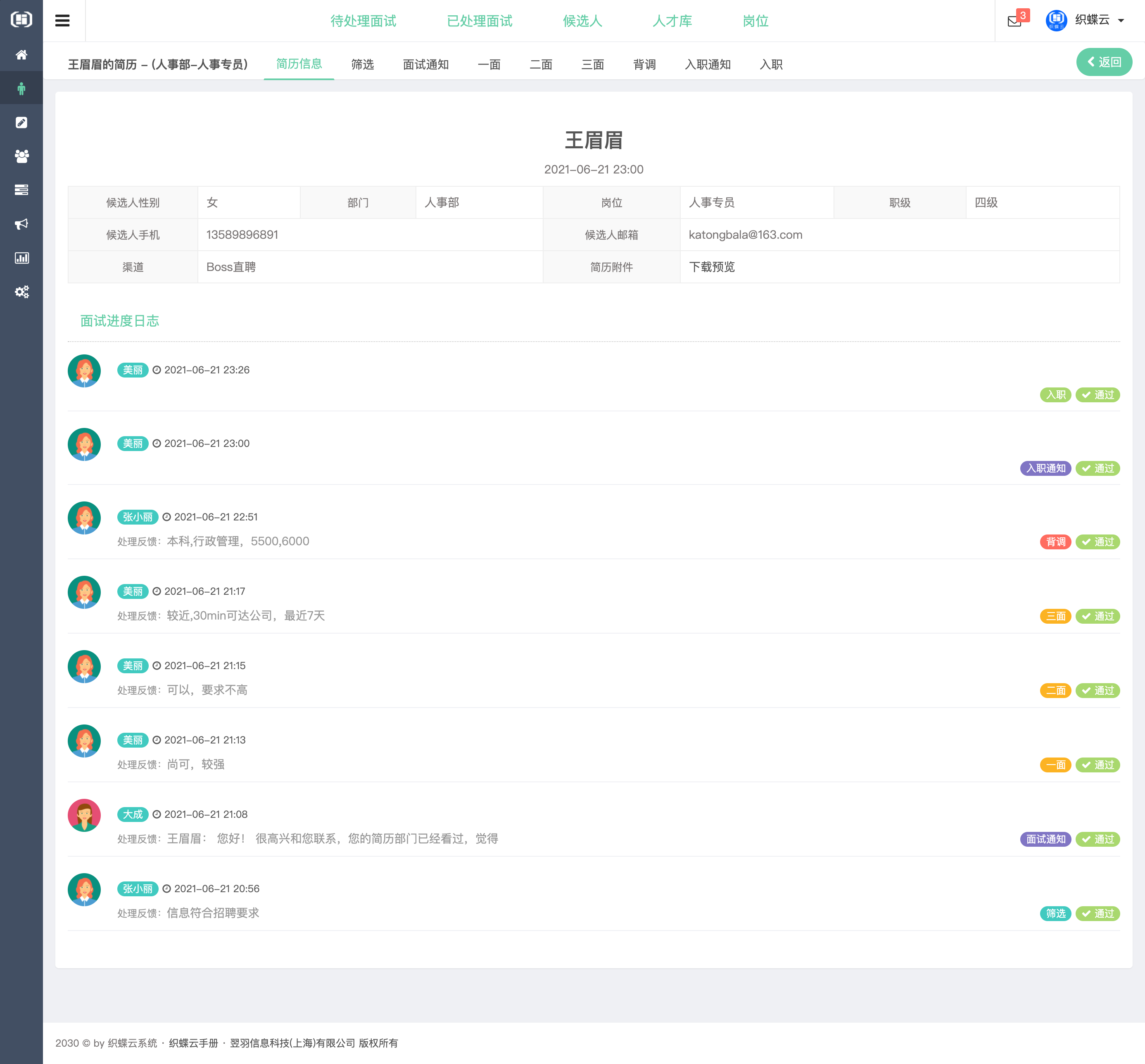Screen dimensions: 1145x1064
Task: Click the 返回 button at top right
Action: (x=1104, y=62)
